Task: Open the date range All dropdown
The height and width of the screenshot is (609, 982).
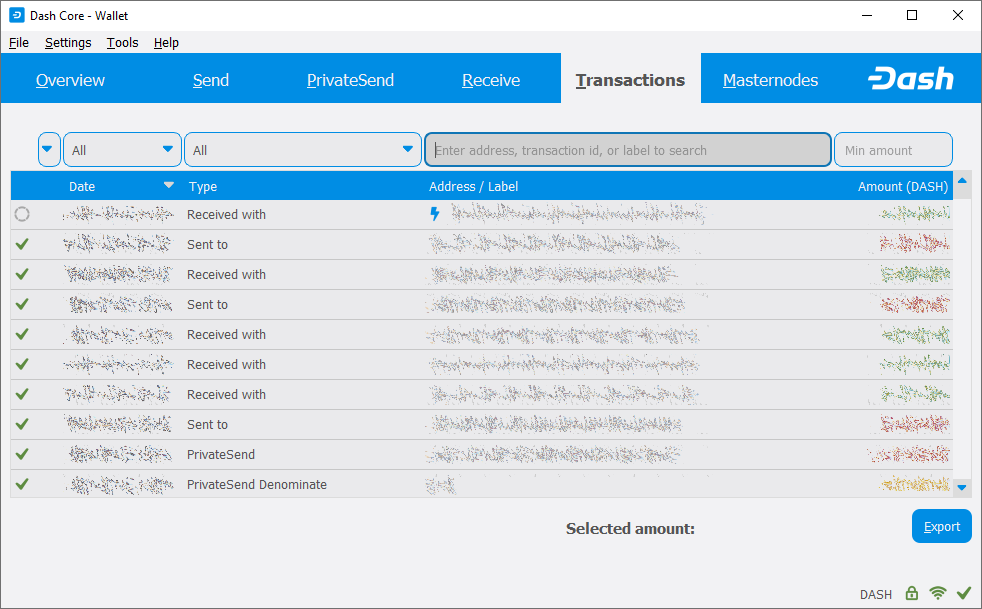Action: 122,149
